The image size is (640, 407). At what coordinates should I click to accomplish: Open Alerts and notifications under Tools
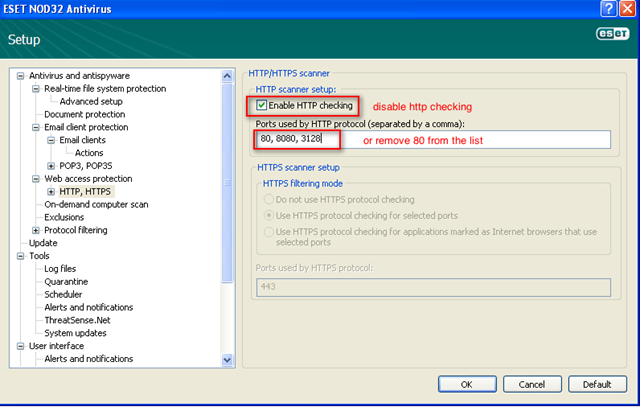89,307
